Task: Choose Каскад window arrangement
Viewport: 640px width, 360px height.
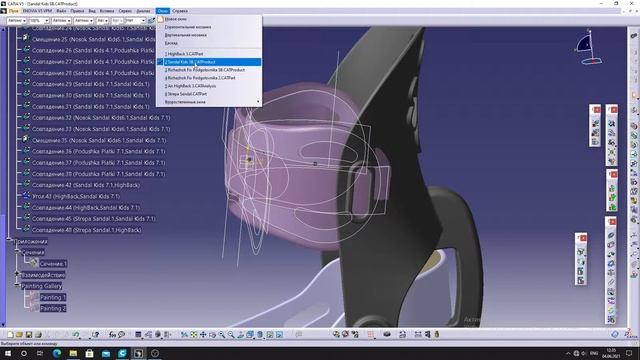Action: 209,43
